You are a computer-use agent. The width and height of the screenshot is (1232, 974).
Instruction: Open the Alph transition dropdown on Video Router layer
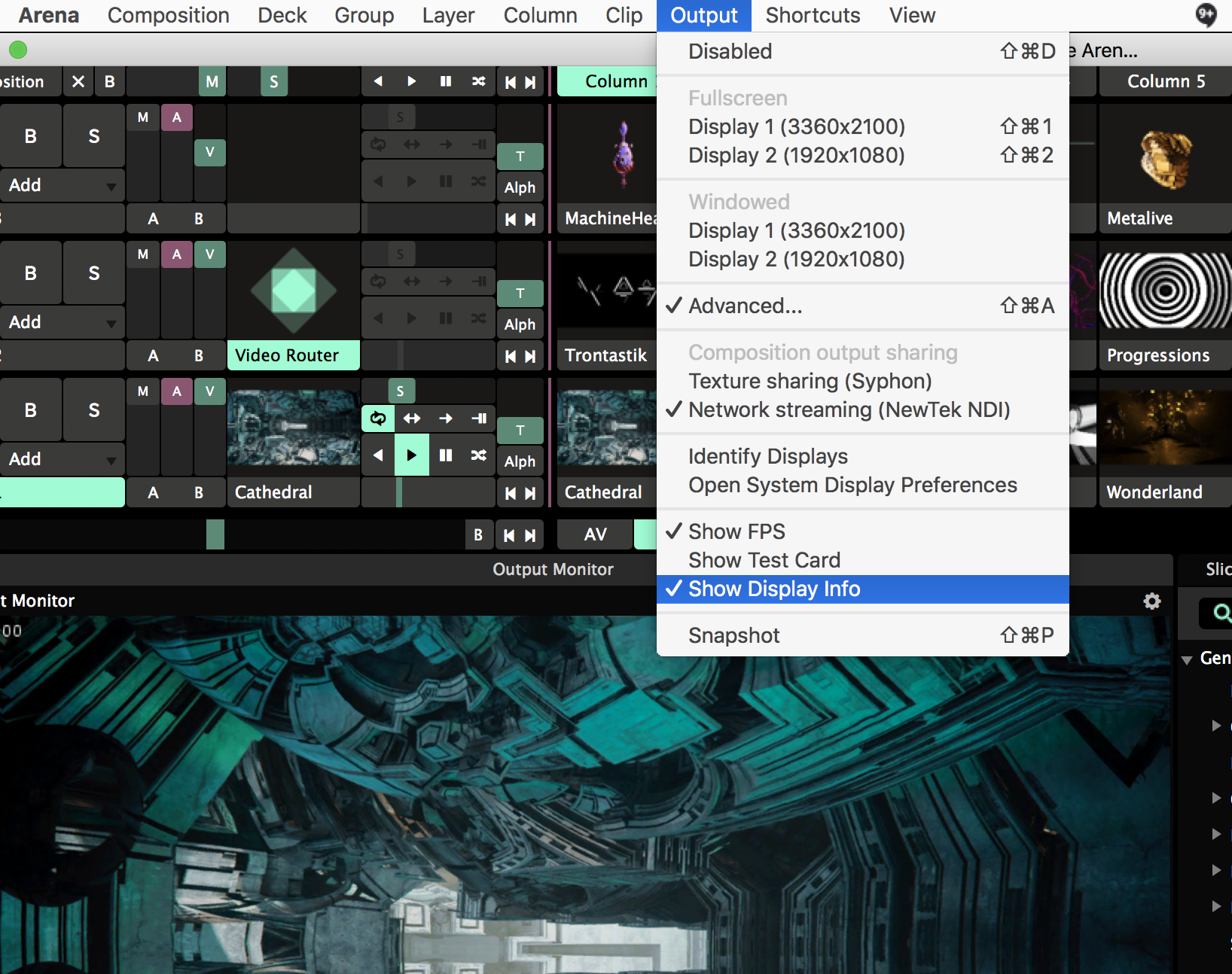[x=520, y=324]
